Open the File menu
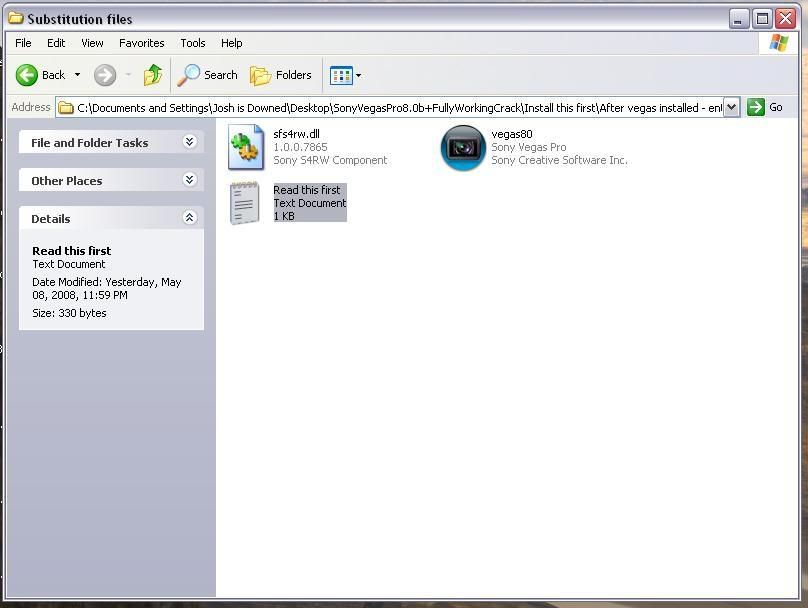The width and height of the screenshot is (808, 608). (x=23, y=43)
